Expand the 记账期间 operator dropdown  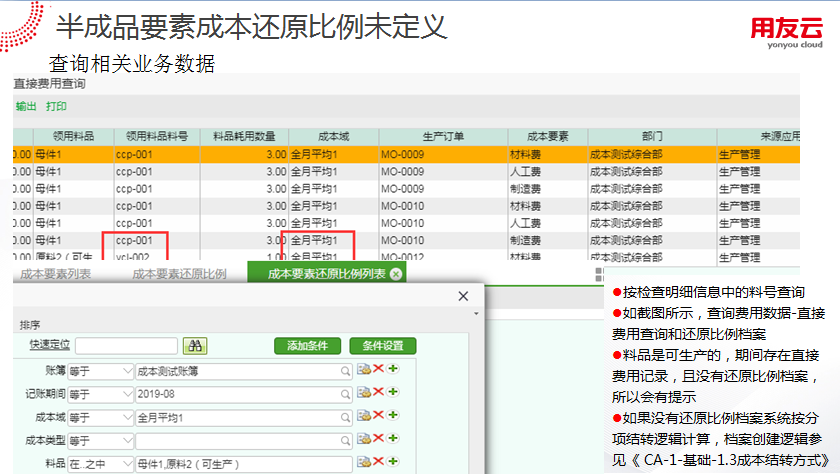click(x=126, y=394)
